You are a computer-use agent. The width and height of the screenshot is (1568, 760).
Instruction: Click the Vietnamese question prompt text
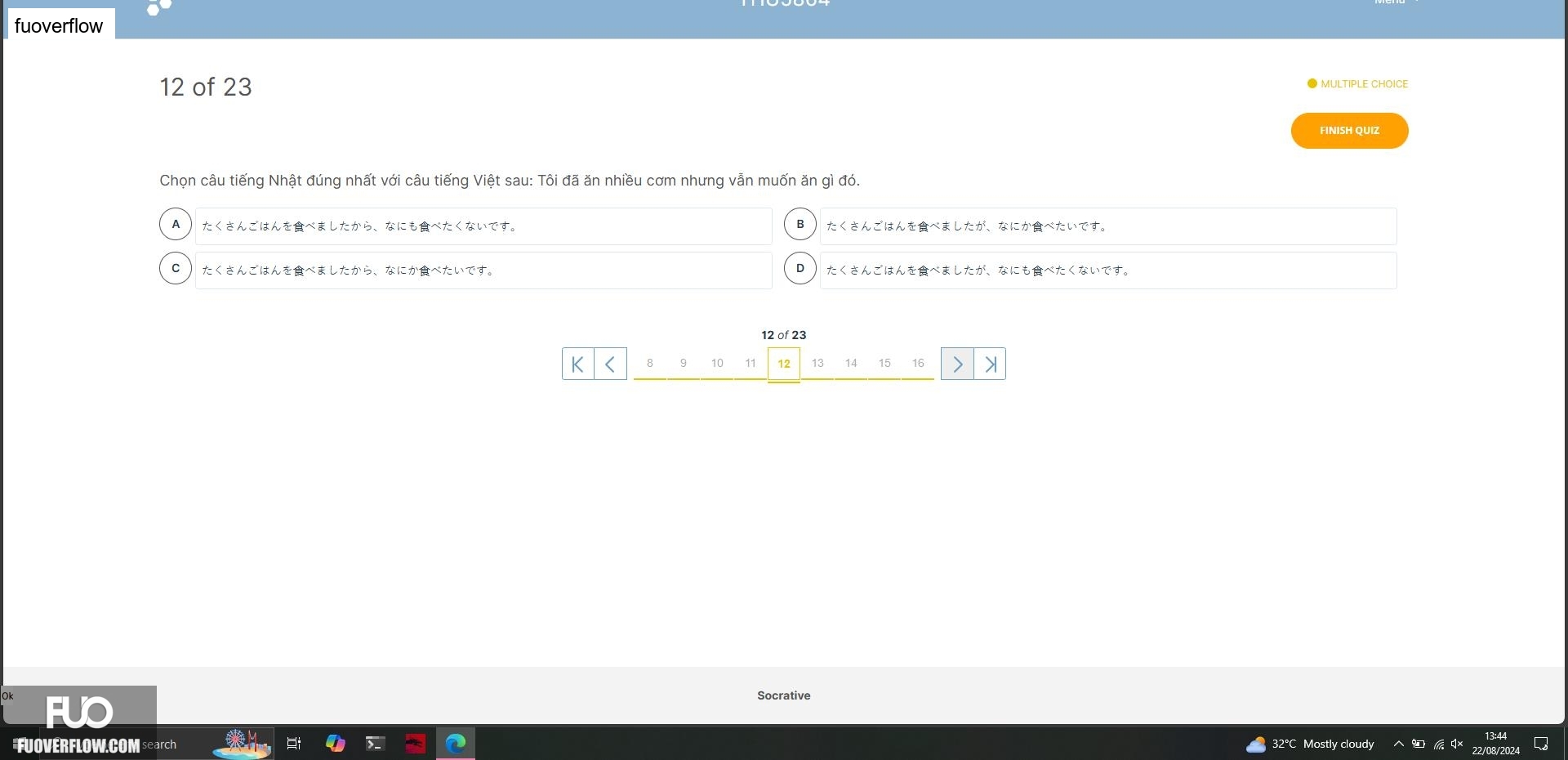[510, 181]
